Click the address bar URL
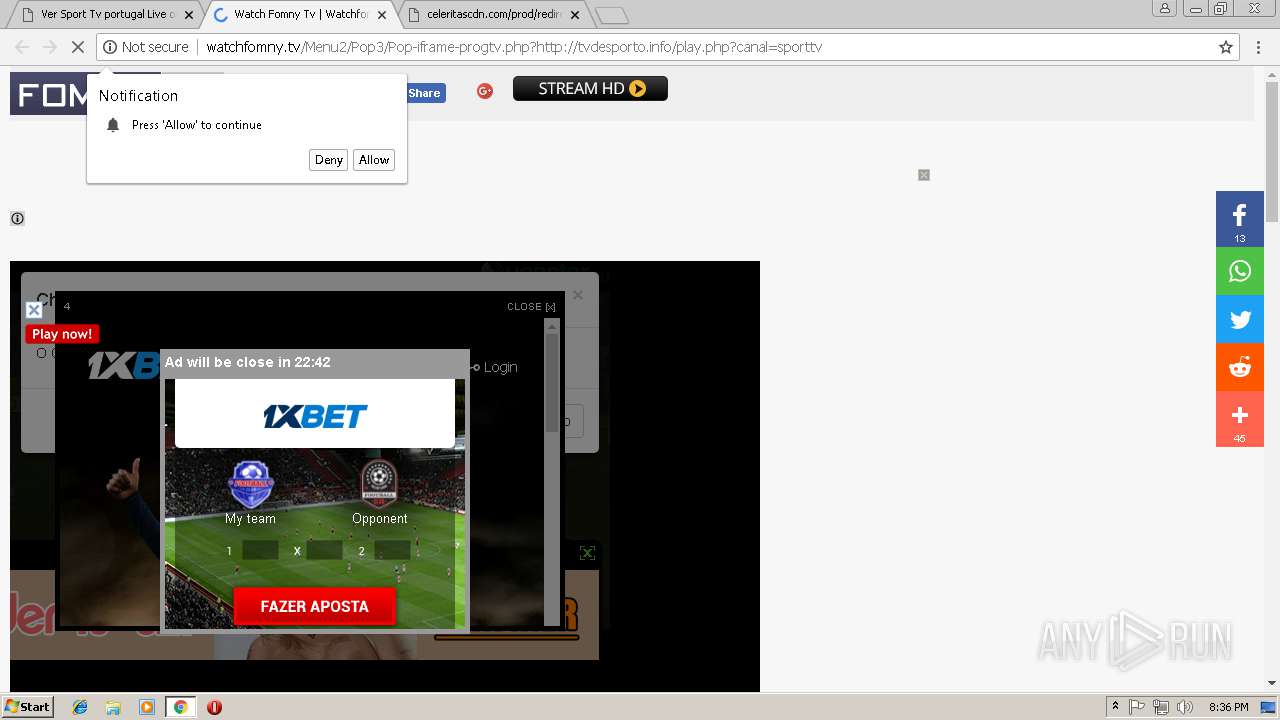 click(514, 47)
